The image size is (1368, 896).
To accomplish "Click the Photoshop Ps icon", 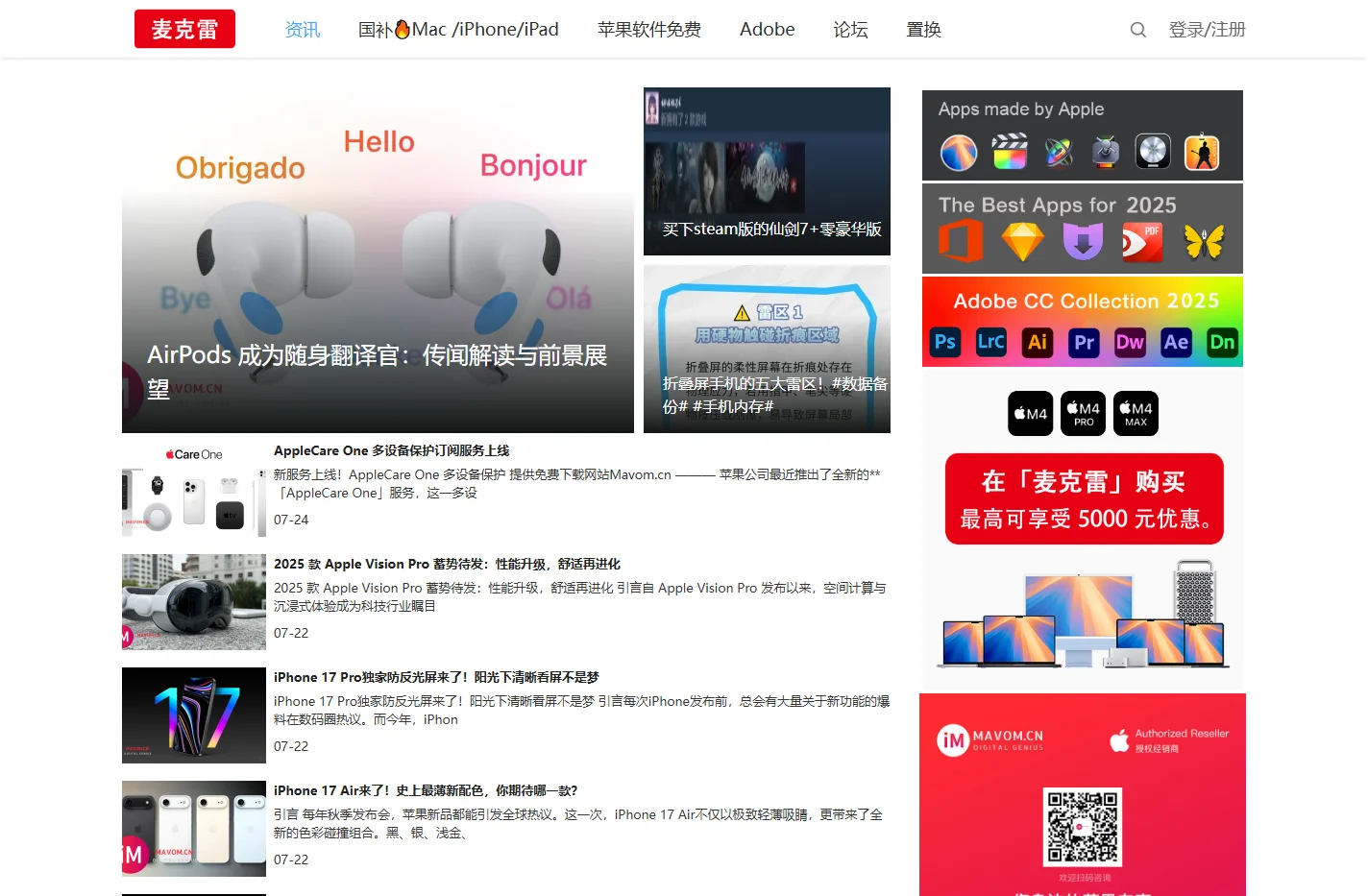I will (x=945, y=343).
